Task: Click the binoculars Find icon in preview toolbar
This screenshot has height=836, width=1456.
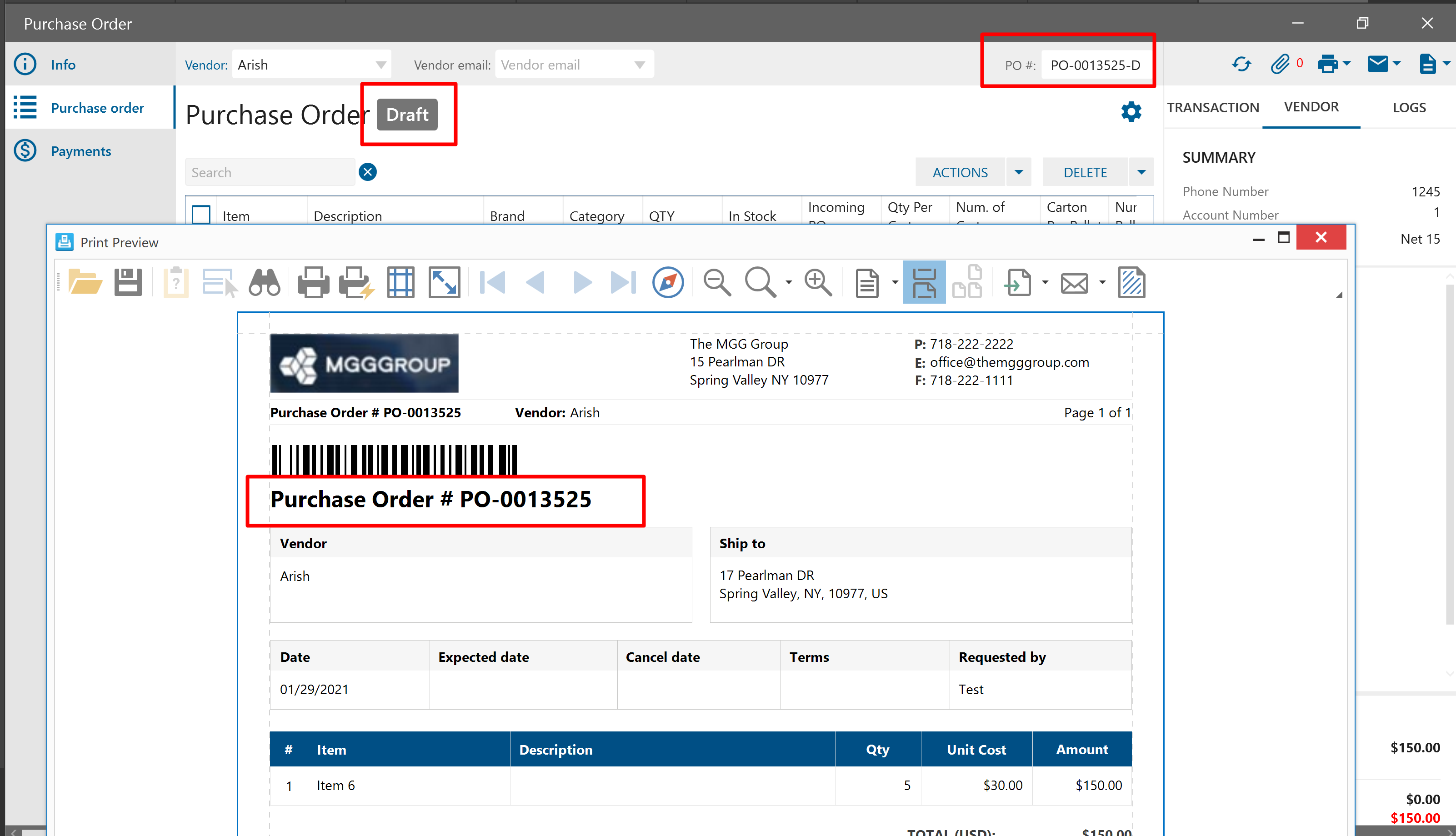Action: 264,282
